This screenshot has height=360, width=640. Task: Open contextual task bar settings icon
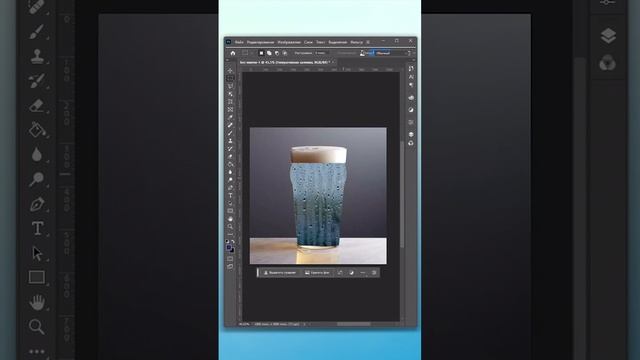(374, 273)
